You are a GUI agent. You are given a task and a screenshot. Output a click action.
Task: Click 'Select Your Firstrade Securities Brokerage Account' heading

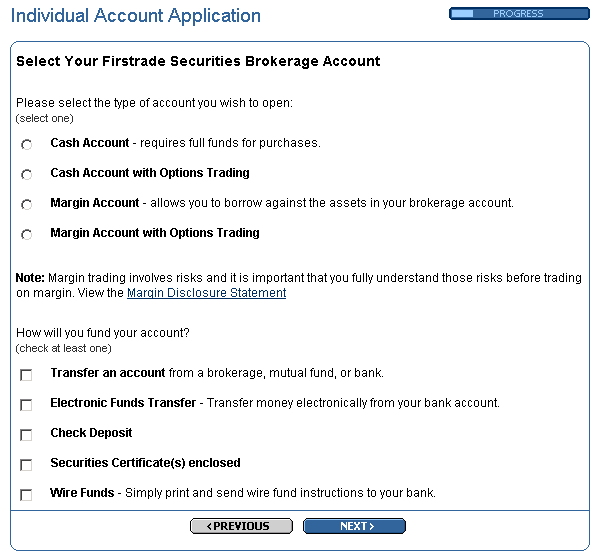pyautogui.click(x=198, y=61)
